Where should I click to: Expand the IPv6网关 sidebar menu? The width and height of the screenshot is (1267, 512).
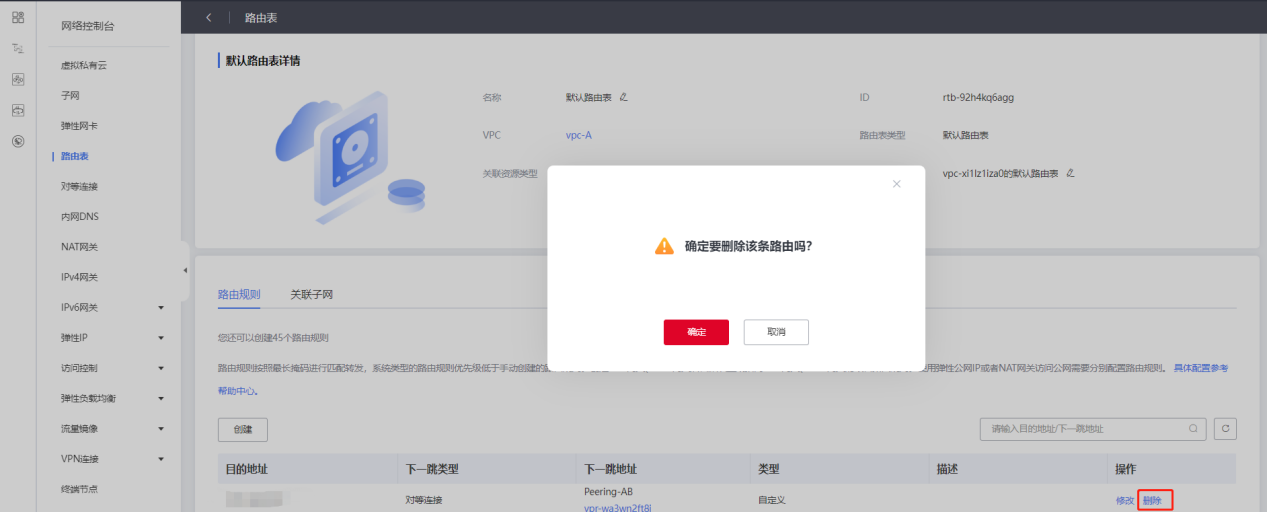tap(161, 308)
